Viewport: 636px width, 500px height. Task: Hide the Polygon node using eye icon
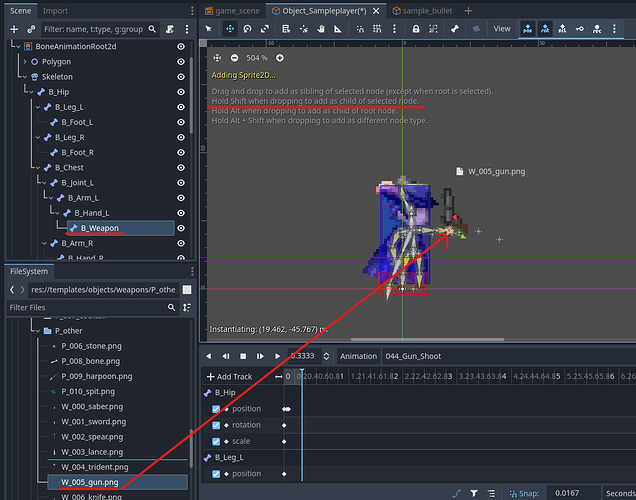[x=180, y=61]
